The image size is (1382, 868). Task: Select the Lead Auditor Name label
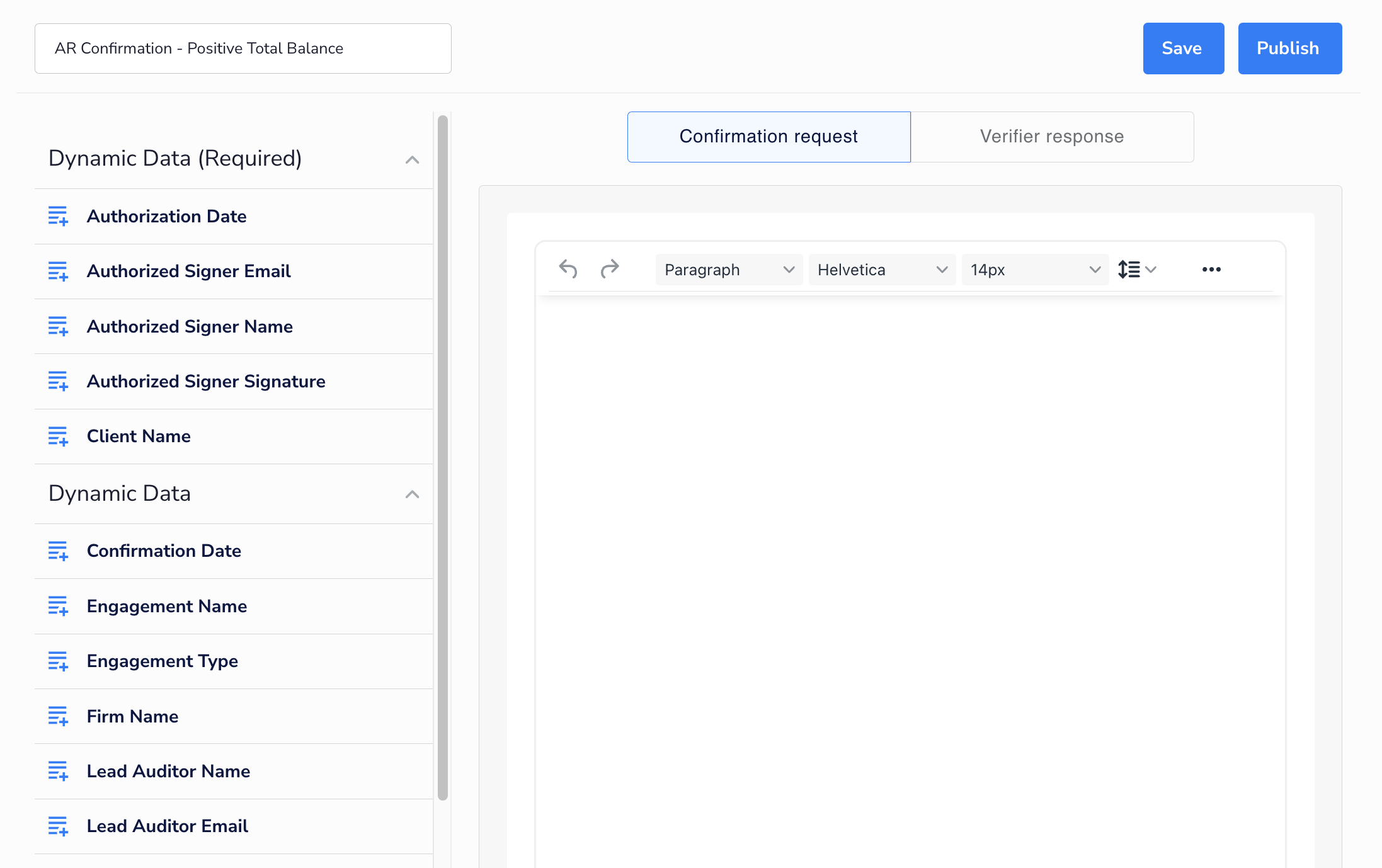click(x=168, y=771)
